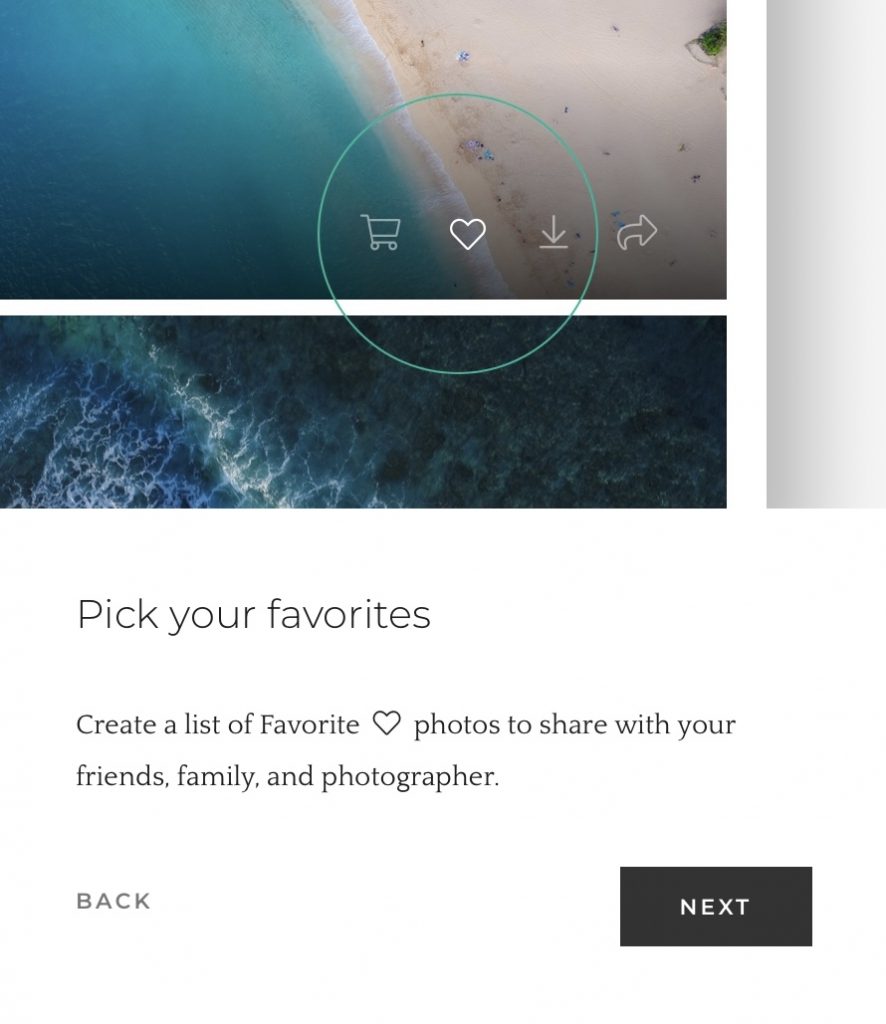Viewport: 886px width, 1024px height.
Task: Go to the NEXT tutorial step
Action: pyautogui.click(x=716, y=906)
